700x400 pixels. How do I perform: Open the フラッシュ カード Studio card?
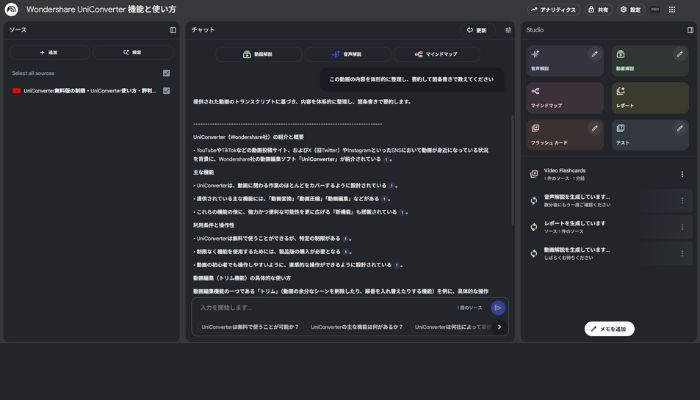[565, 135]
